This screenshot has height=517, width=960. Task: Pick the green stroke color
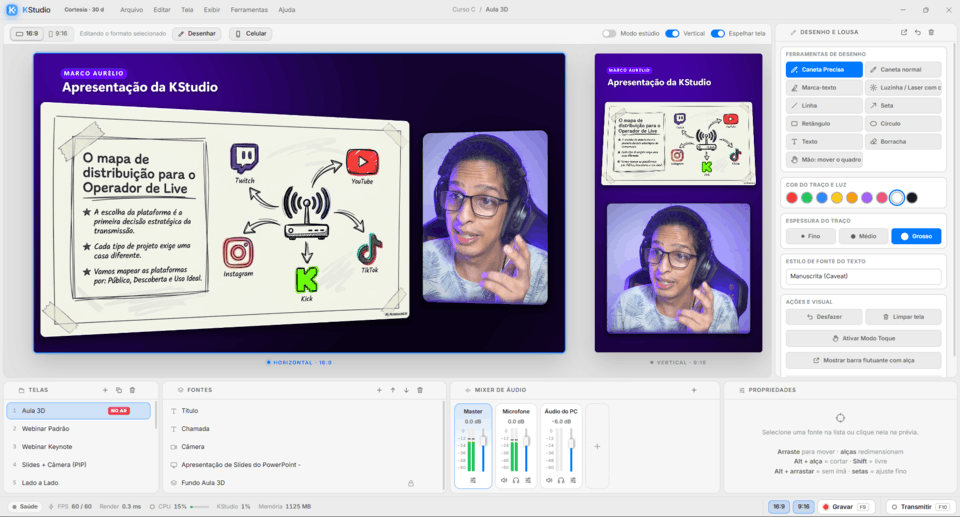tap(807, 198)
